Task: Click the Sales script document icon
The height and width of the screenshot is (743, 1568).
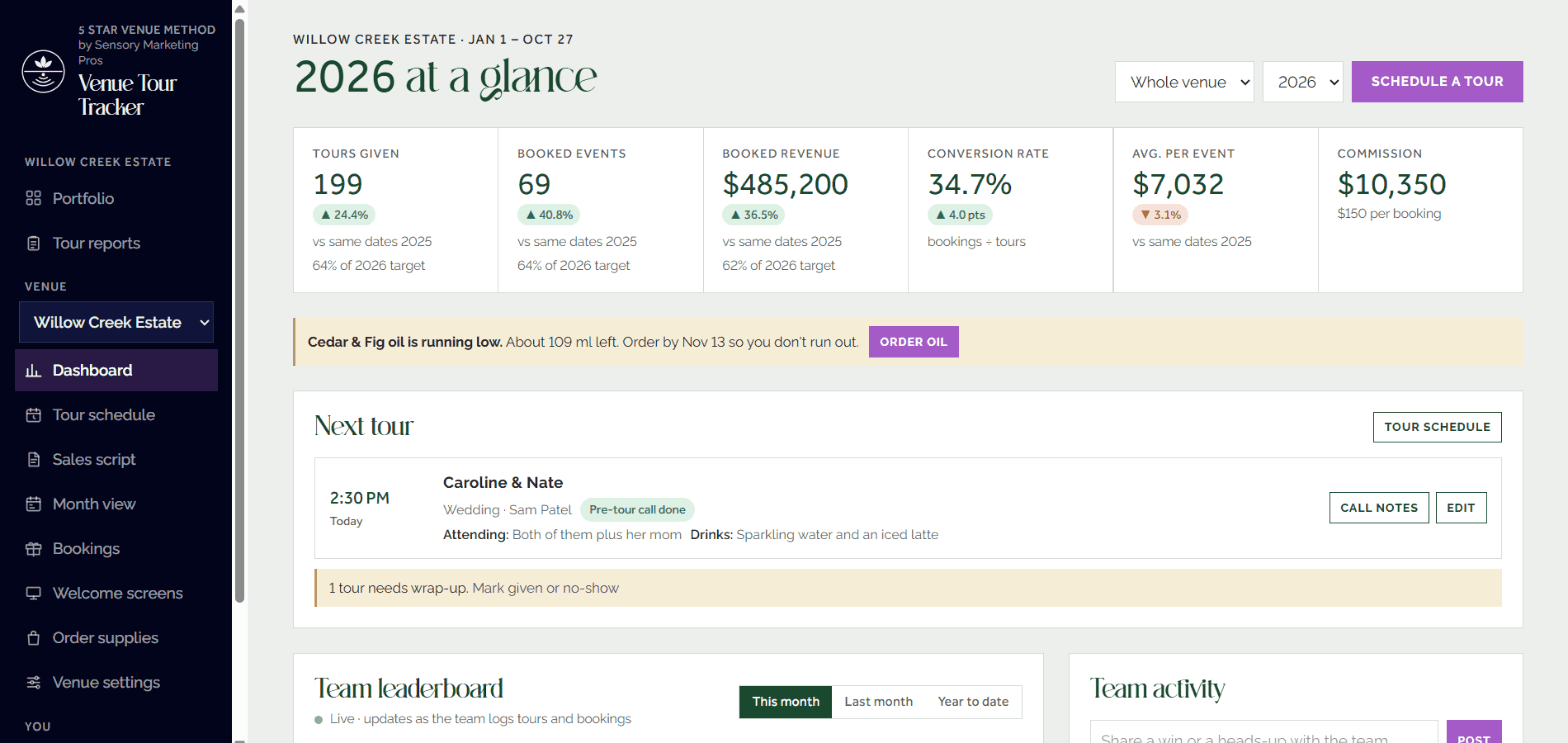Action: click(33, 459)
